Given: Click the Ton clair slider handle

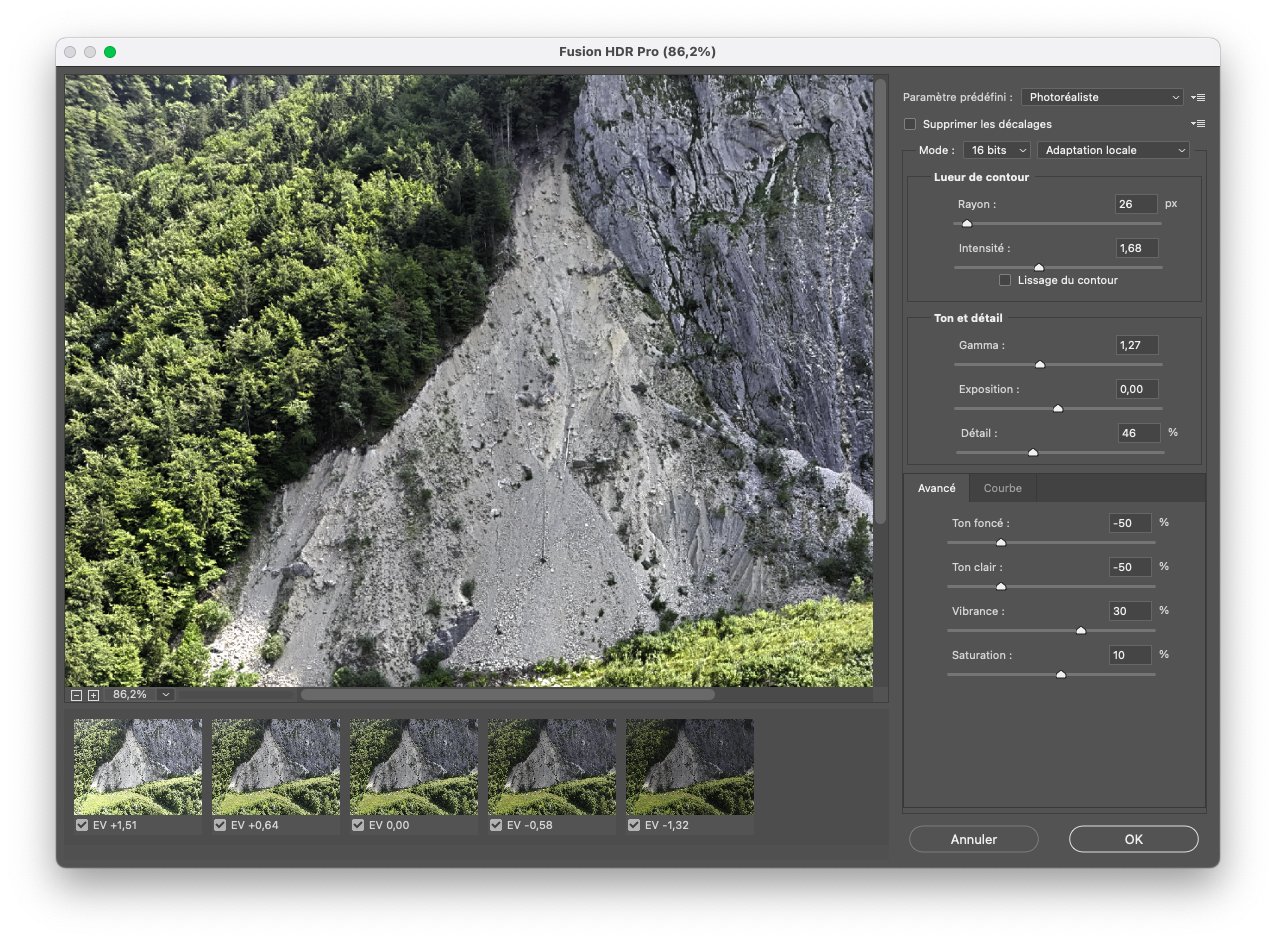Looking at the screenshot, I should click(x=1000, y=587).
